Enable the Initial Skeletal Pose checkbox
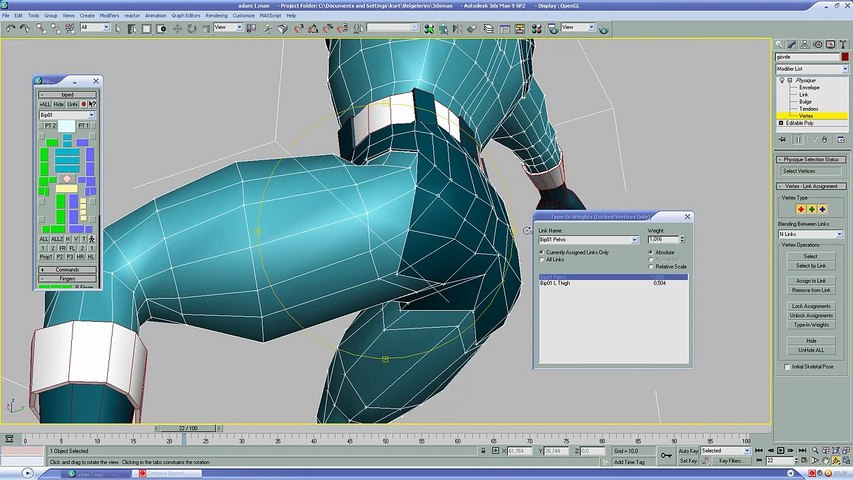The image size is (853, 480). [x=788, y=367]
